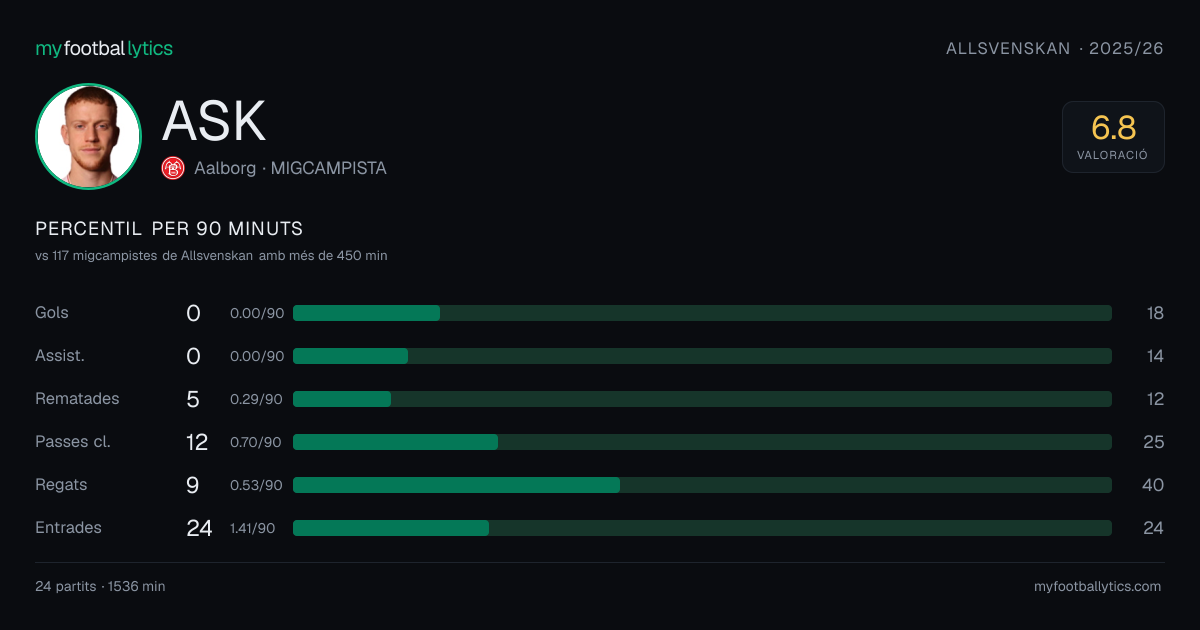Open the myfootballytics.com footer link
This screenshot has width=1200, height=630.
(1097, 587)
